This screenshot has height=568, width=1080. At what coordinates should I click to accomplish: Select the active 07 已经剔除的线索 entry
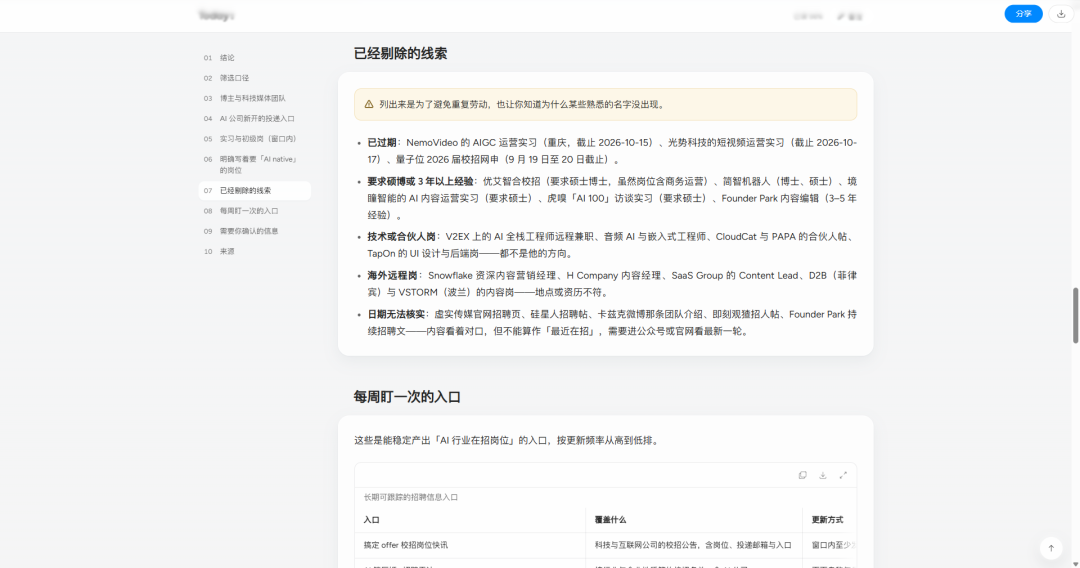pyautogui.click(x=254, y=191)
